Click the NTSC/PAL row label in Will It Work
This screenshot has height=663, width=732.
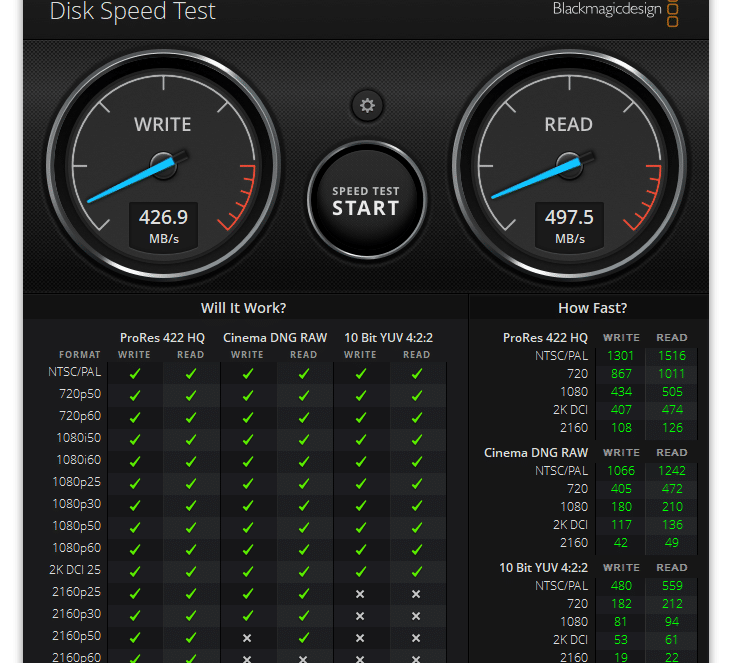tap(75, 372)
